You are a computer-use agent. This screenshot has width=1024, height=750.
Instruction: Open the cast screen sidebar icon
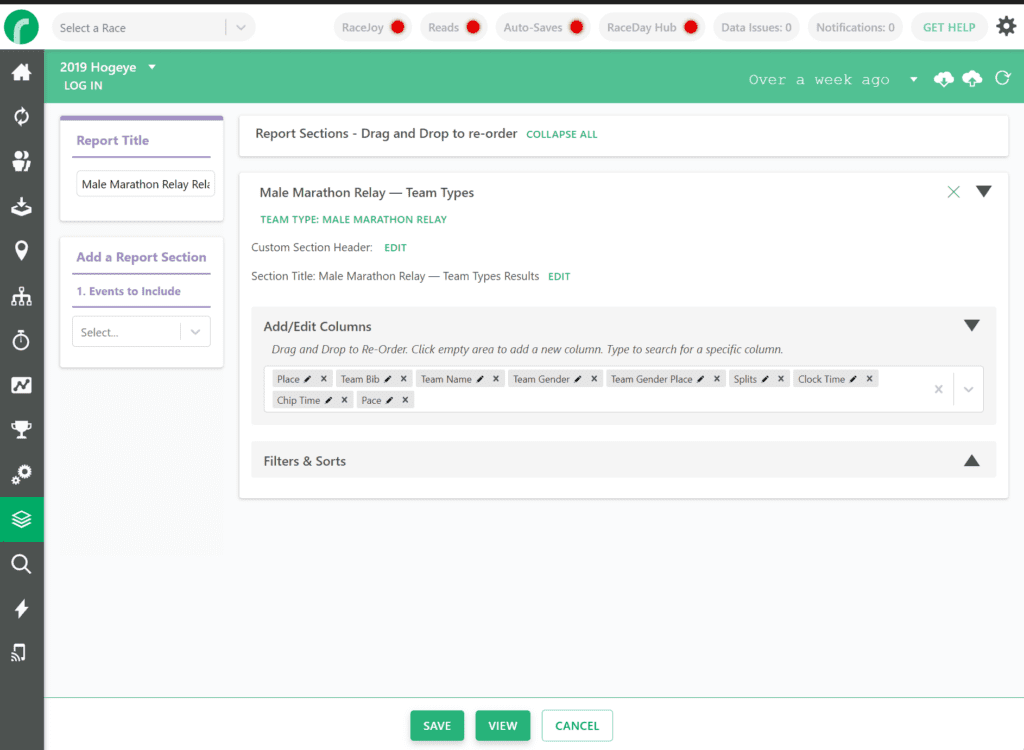pos(20,653)
